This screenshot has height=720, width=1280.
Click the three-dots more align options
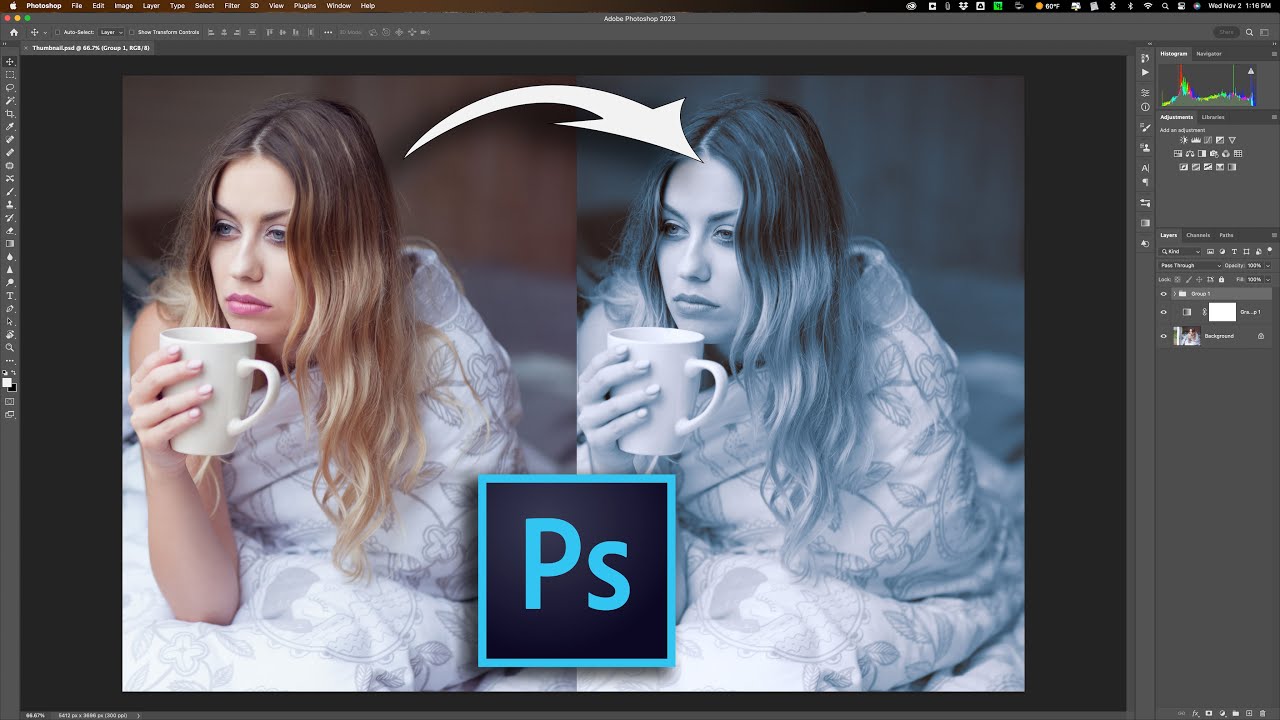327,32
